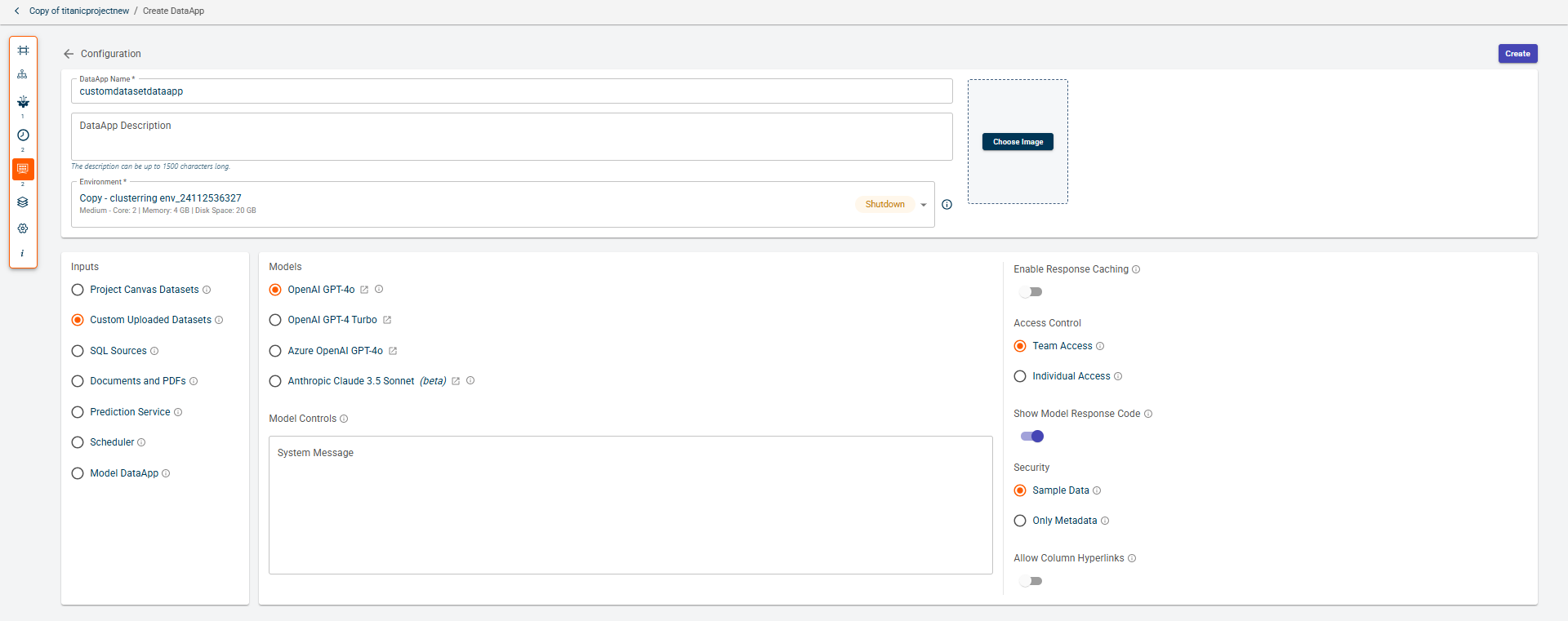1568x621 pixels.
Task: Open the settings gear in the sidebar
Action: (x=23, y=228)
